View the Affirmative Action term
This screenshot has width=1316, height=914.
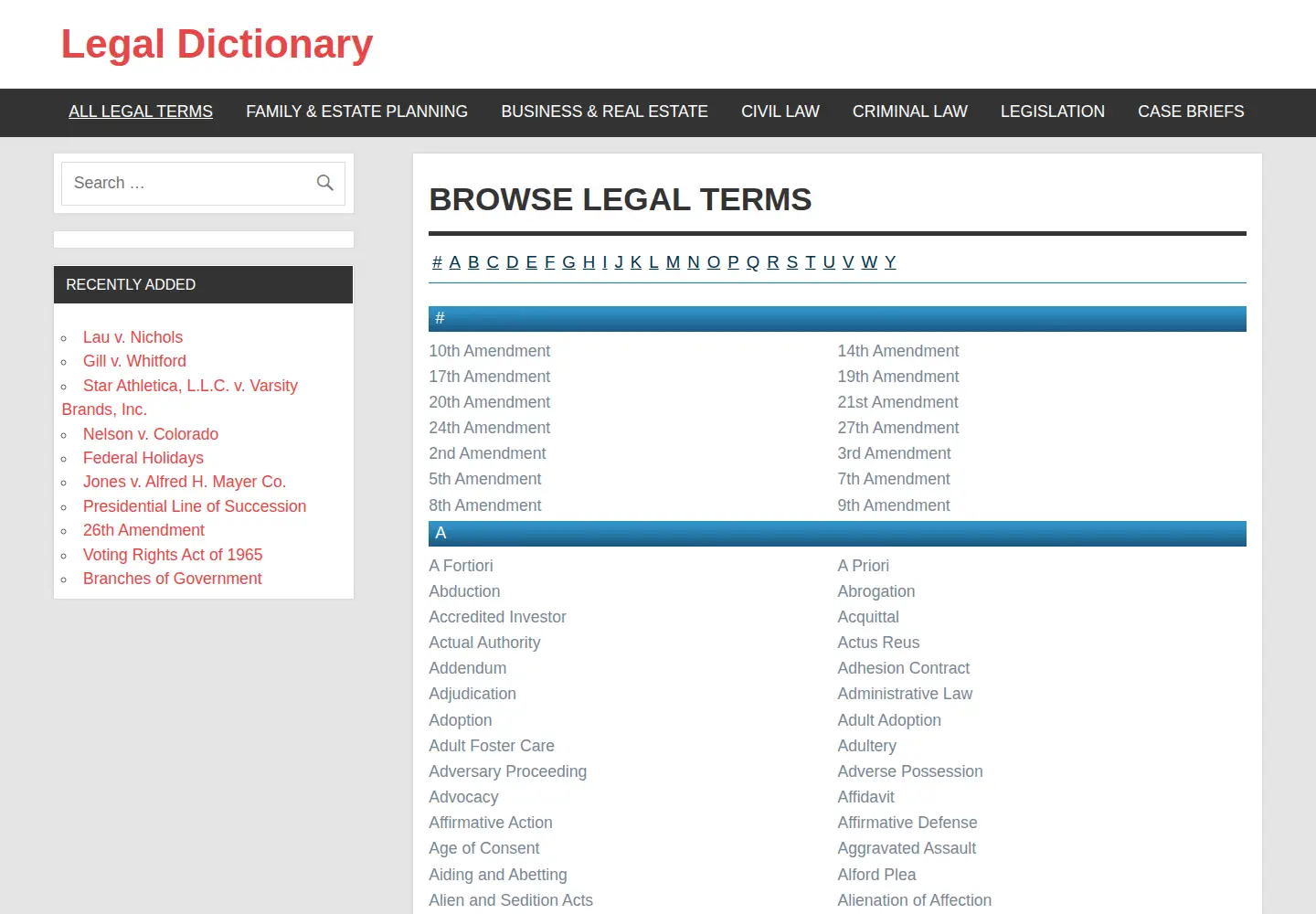tap(491, 823)
